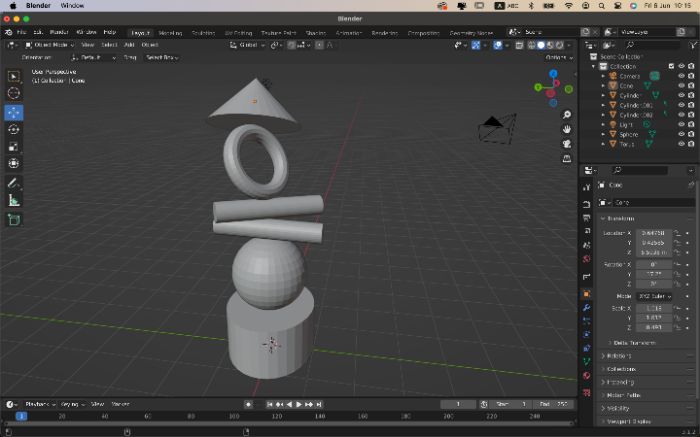Open the View Layer properties tab icon
The image size is (700, 437).
tap(587, 231)
